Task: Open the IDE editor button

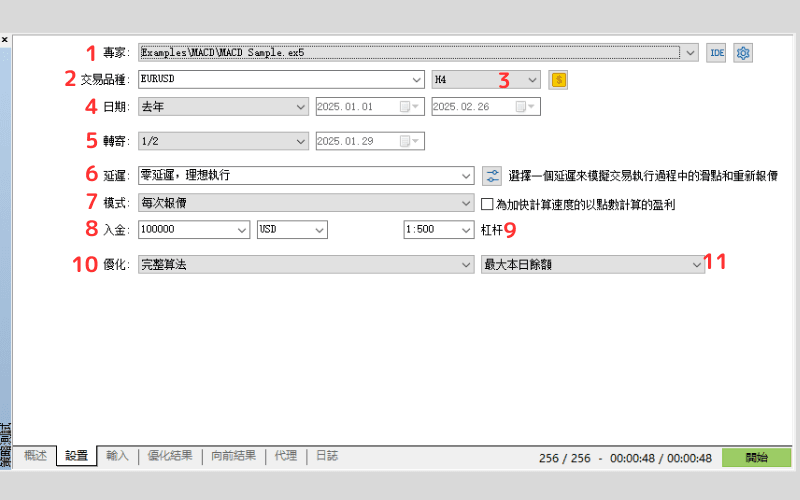Action: coord(716,53)
